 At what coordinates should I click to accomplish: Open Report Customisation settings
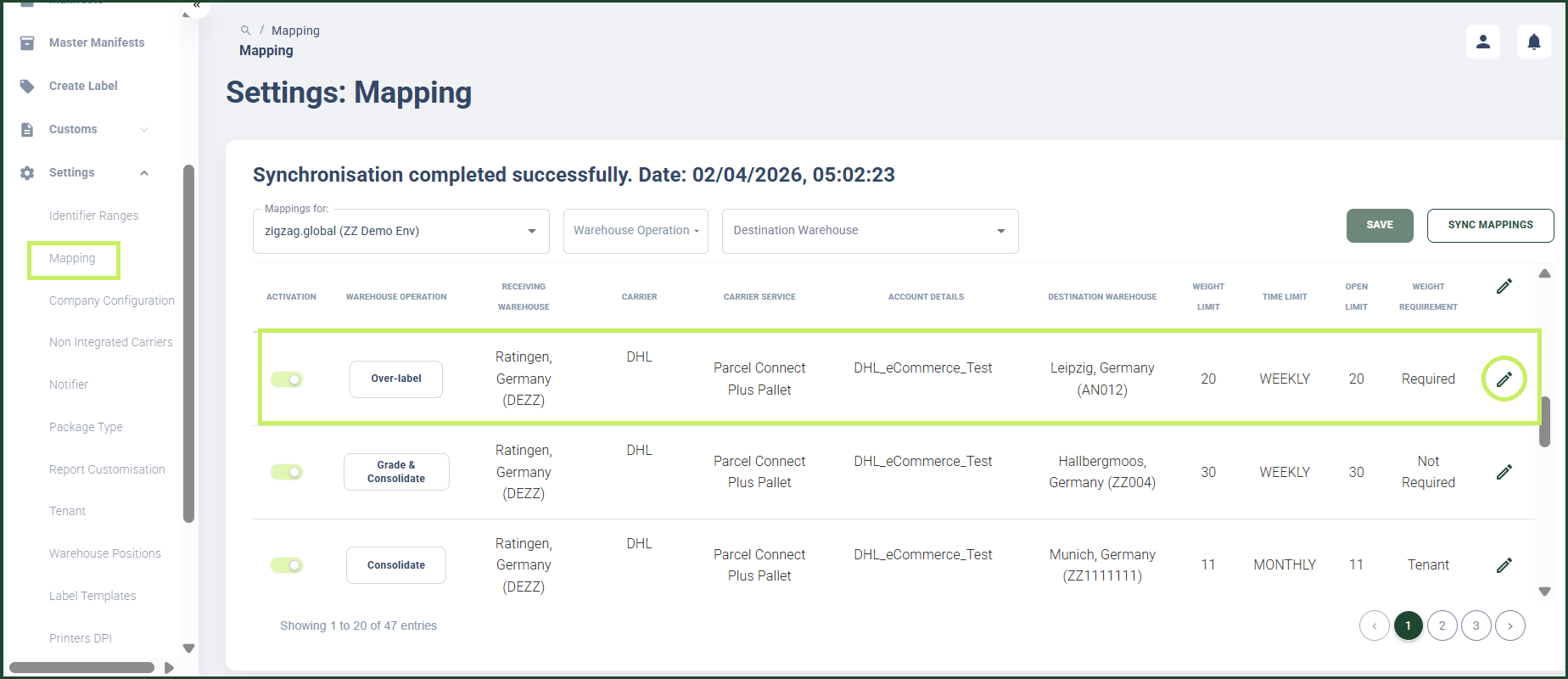click(x=107, y=469)
